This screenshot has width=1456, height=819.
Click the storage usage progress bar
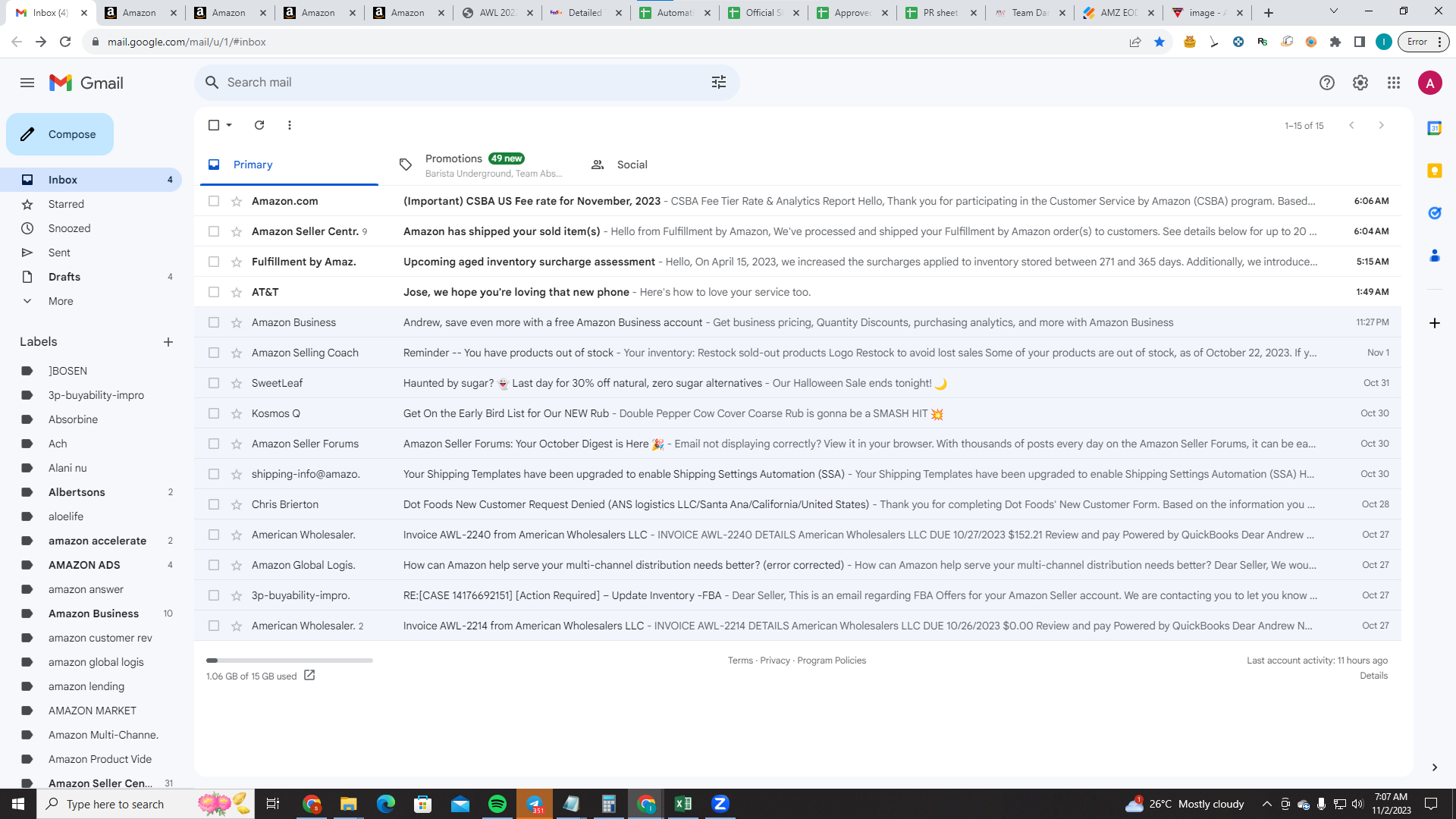[x=290, y=661]
